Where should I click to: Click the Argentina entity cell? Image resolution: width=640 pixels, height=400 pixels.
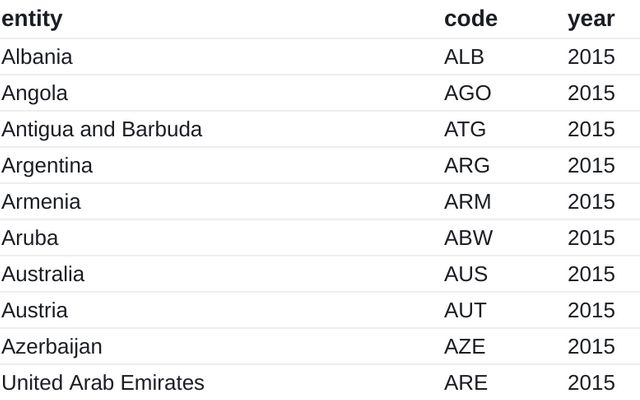point(47,165)
